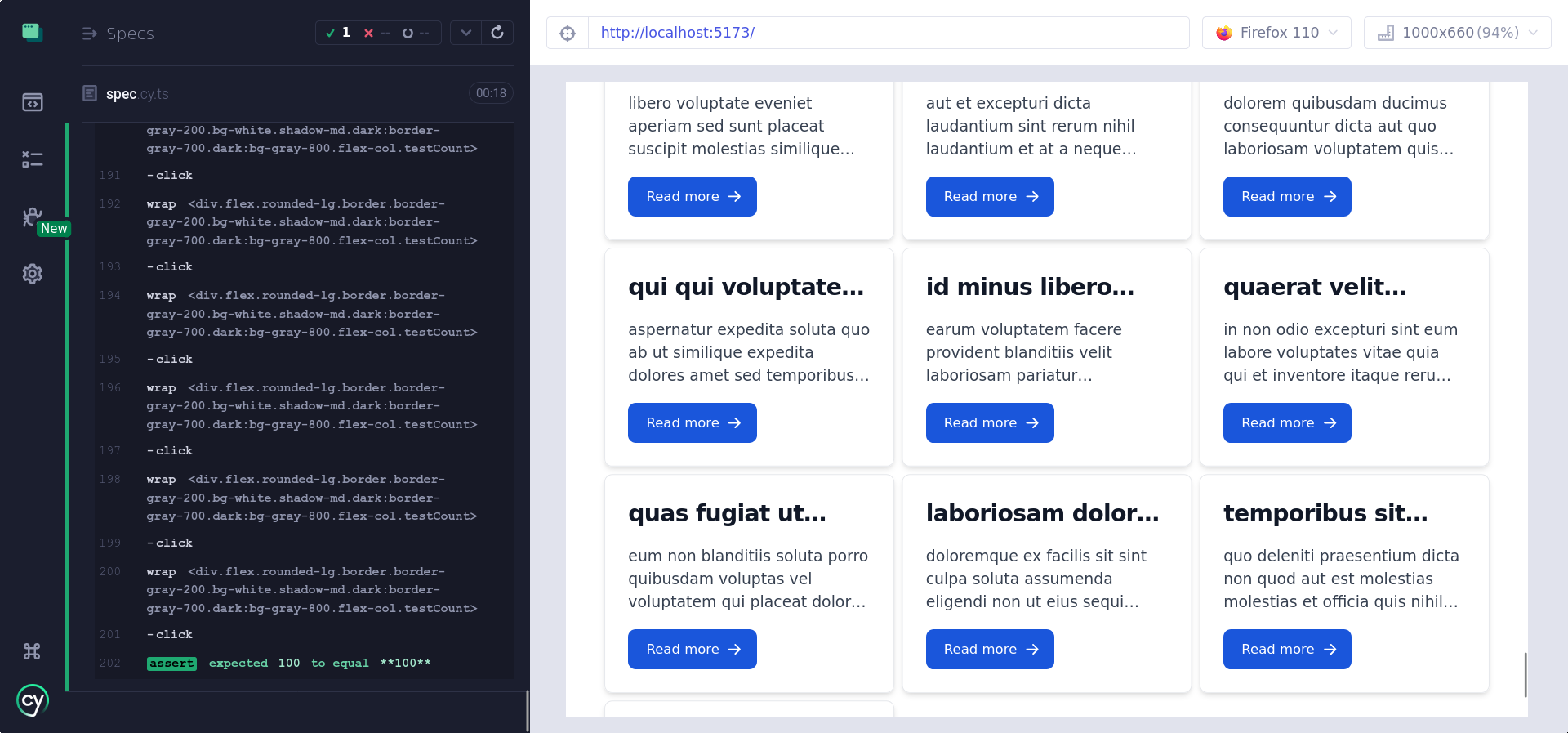1568x733 pixels.
Task: Rerun all tests with reload icon
Action: (497, 33)
